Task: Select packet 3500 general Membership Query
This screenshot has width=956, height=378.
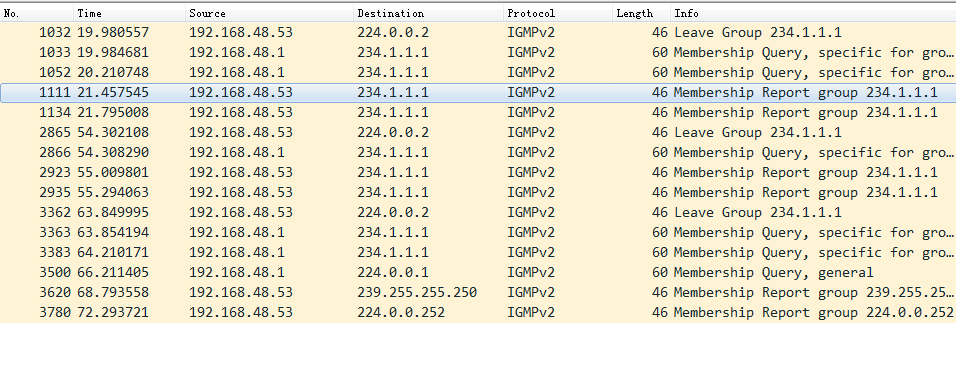Action: (x=478, y=273)
